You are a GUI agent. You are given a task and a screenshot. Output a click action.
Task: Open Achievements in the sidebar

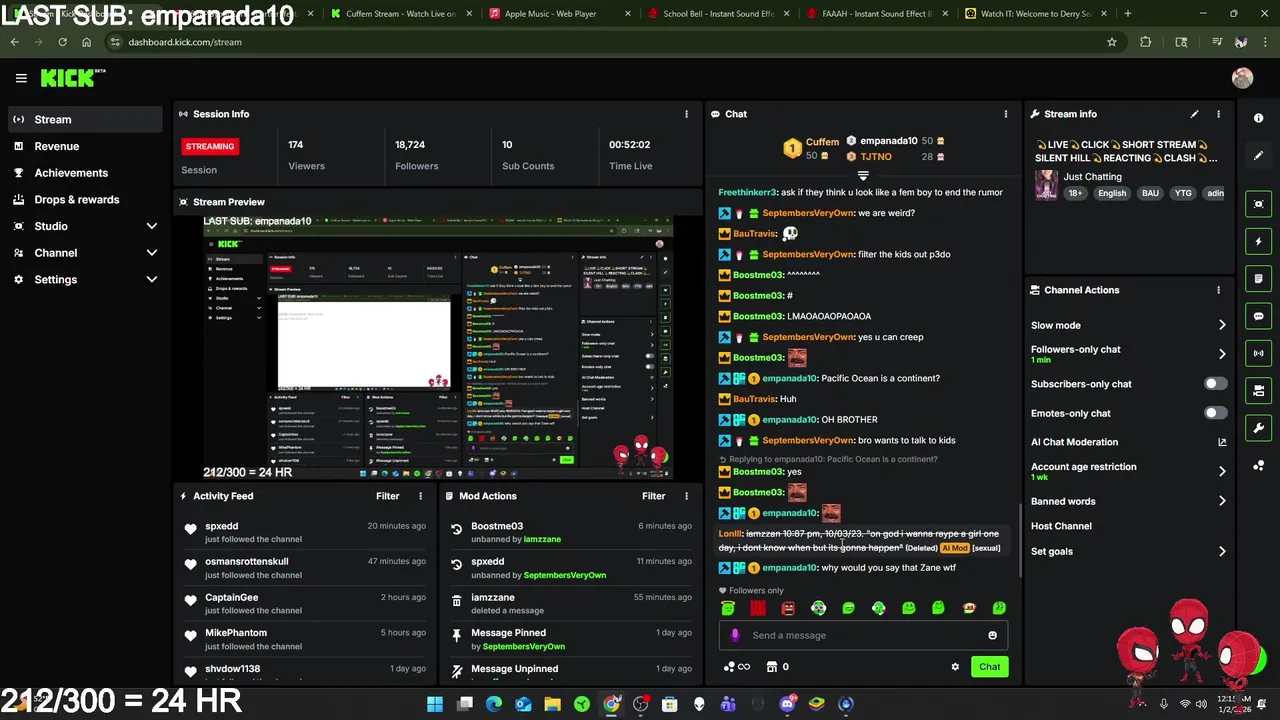pos(84,173)
